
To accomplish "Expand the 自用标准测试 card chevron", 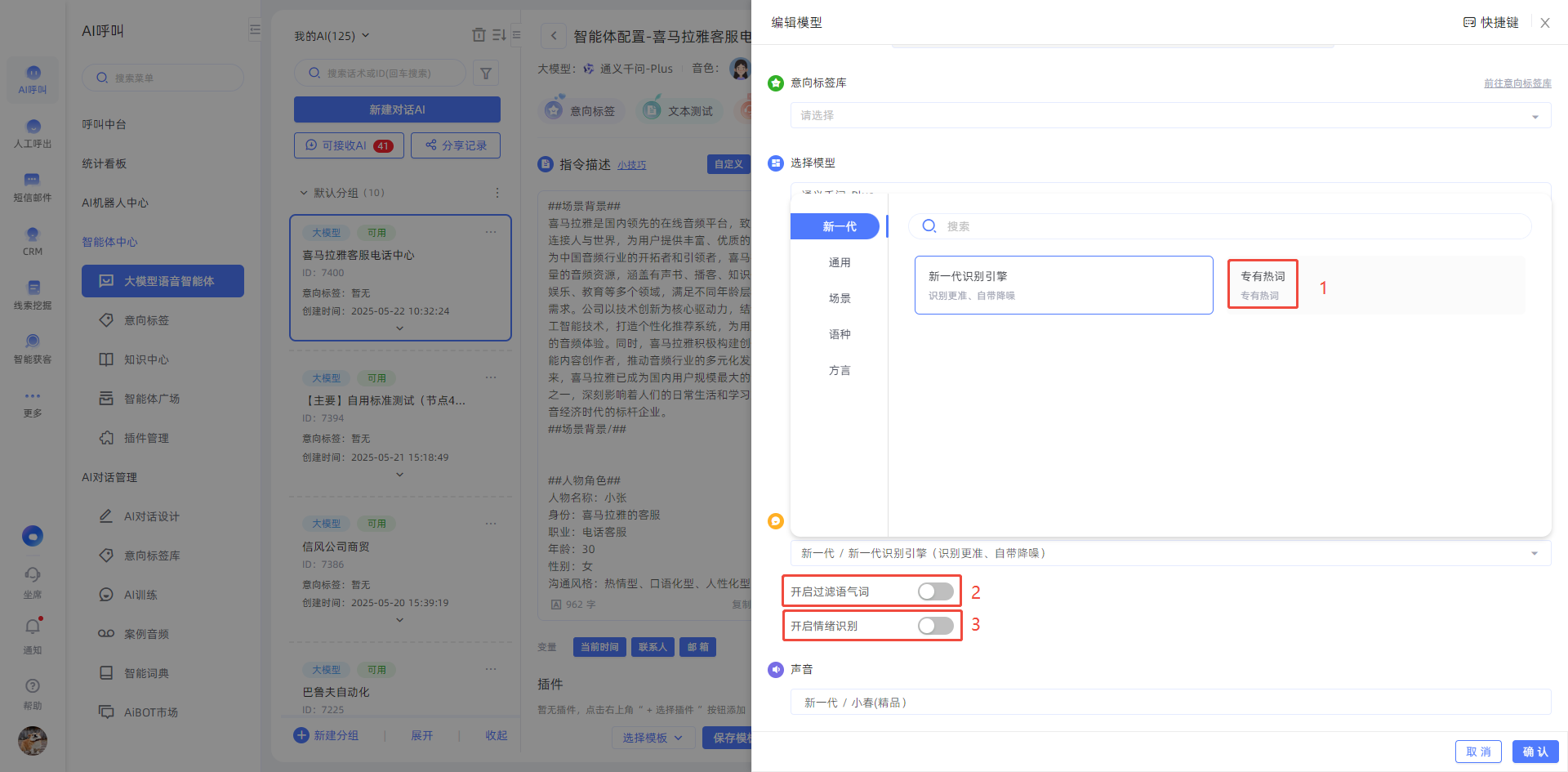I will [399, 475].
